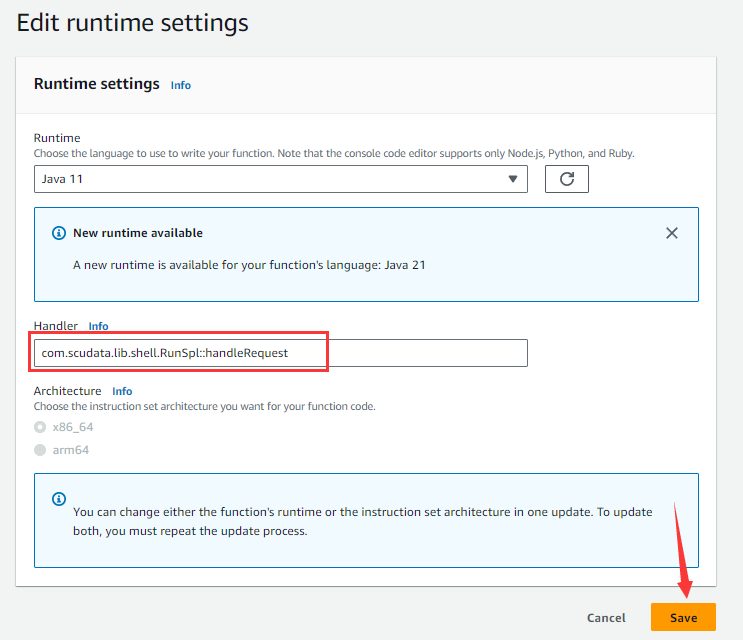Dismiss the New runtime available notice
This screenshot has height=640, width=743.
[672, 233]
